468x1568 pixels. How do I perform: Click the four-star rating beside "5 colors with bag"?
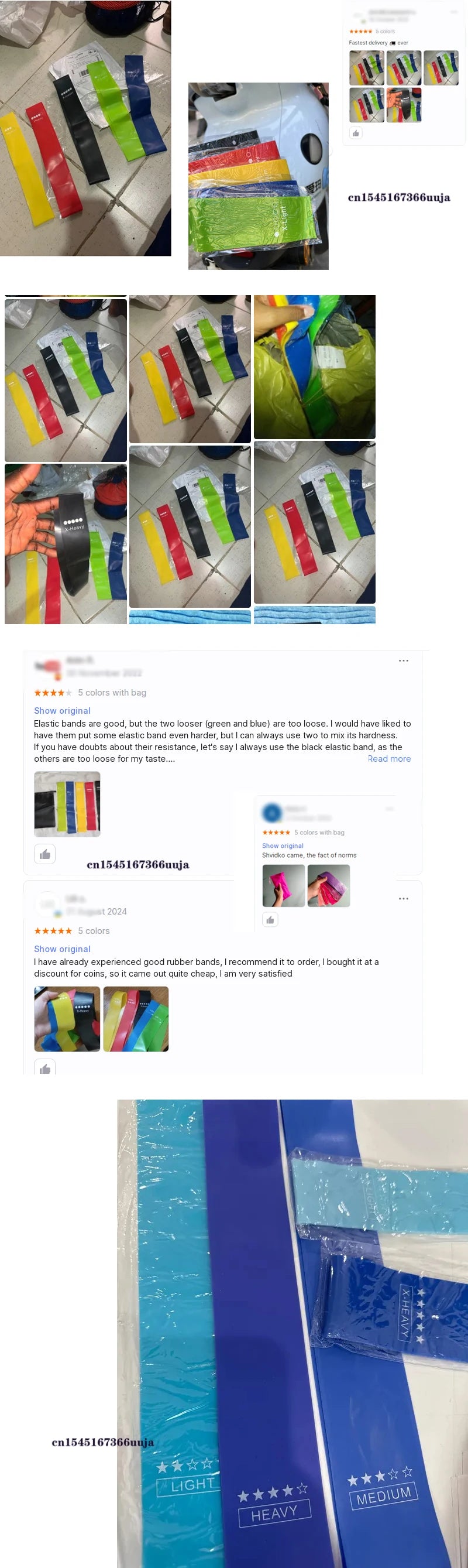click(x=53, y=693)
